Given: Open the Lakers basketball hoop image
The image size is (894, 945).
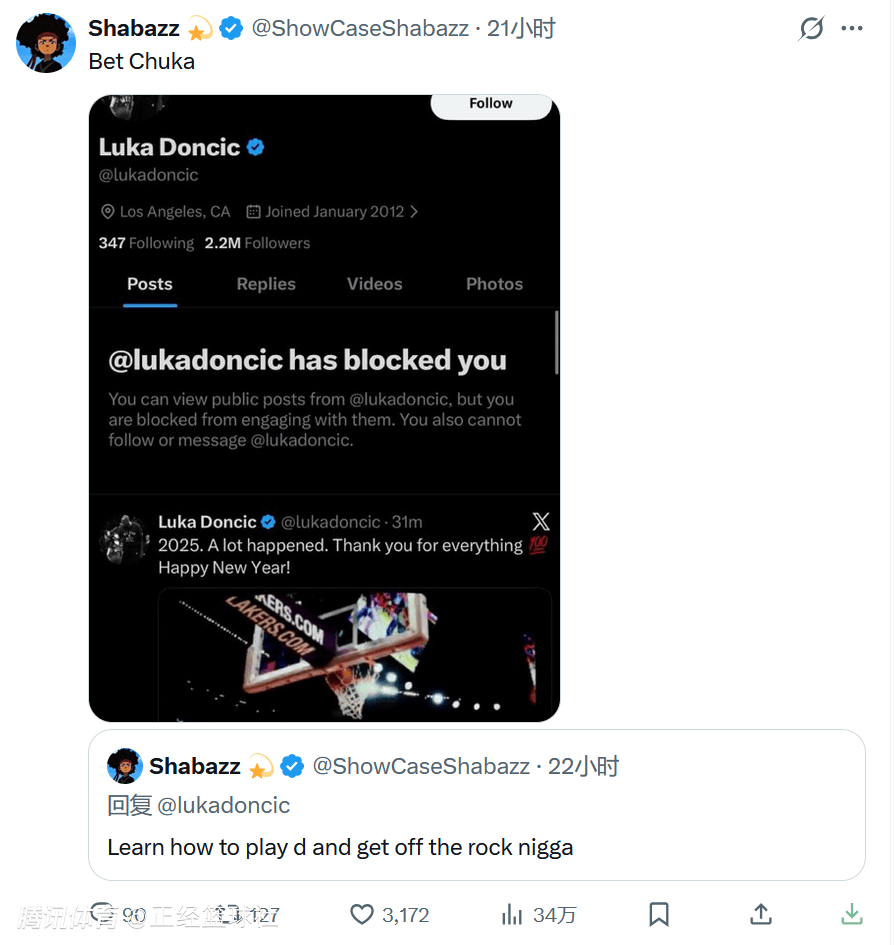Looking at the screenshot, I should [354, 652].
